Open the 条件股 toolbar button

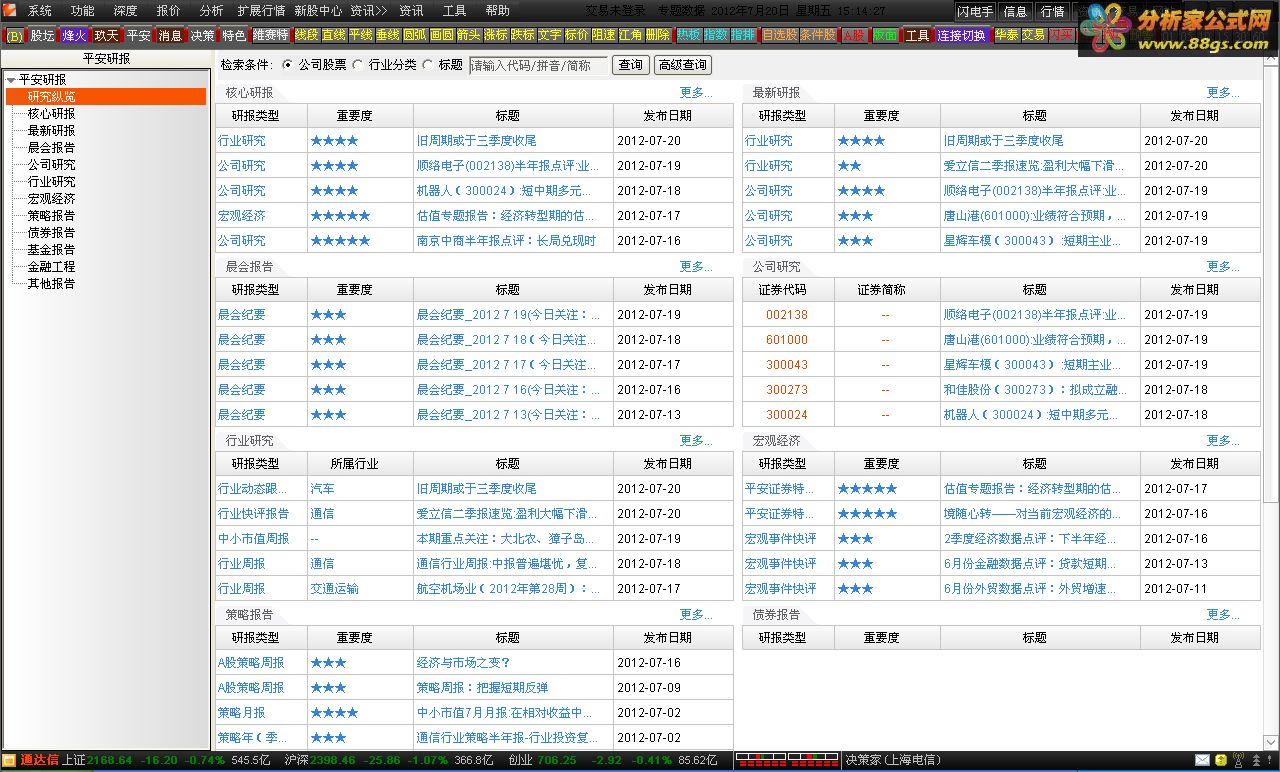click(817, 35)
